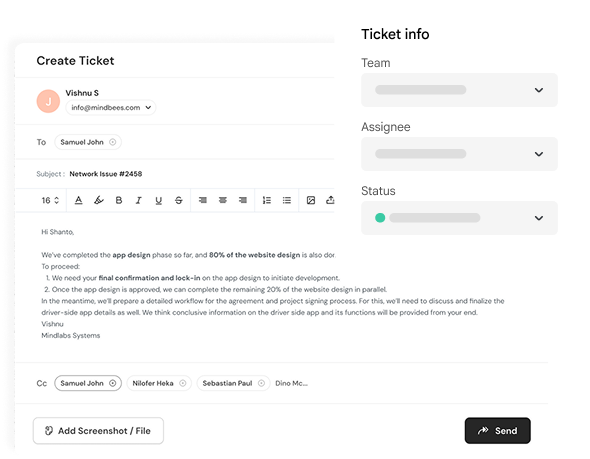Insert a bulleted list
590x459 pixels.
click(x=287, y=200)
